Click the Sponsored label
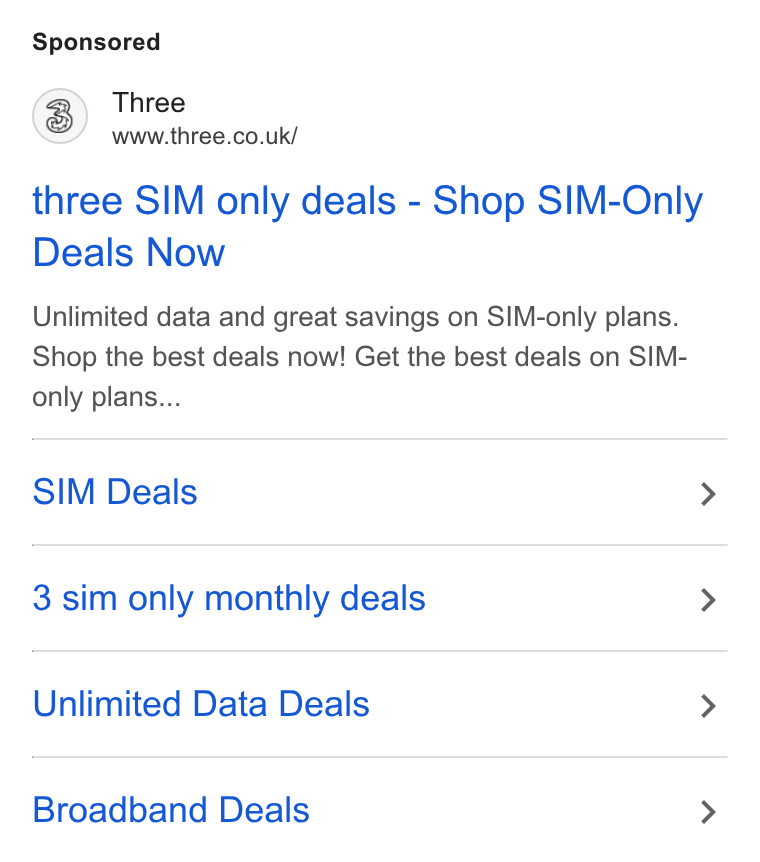Image resolution: width=760 pixels, height=862 pixels. (96, 42)
